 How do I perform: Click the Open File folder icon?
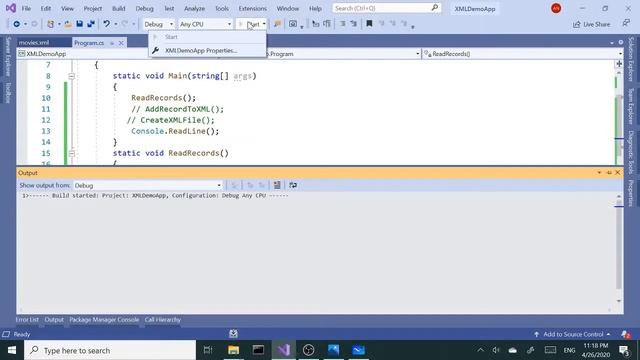[68, 24]
